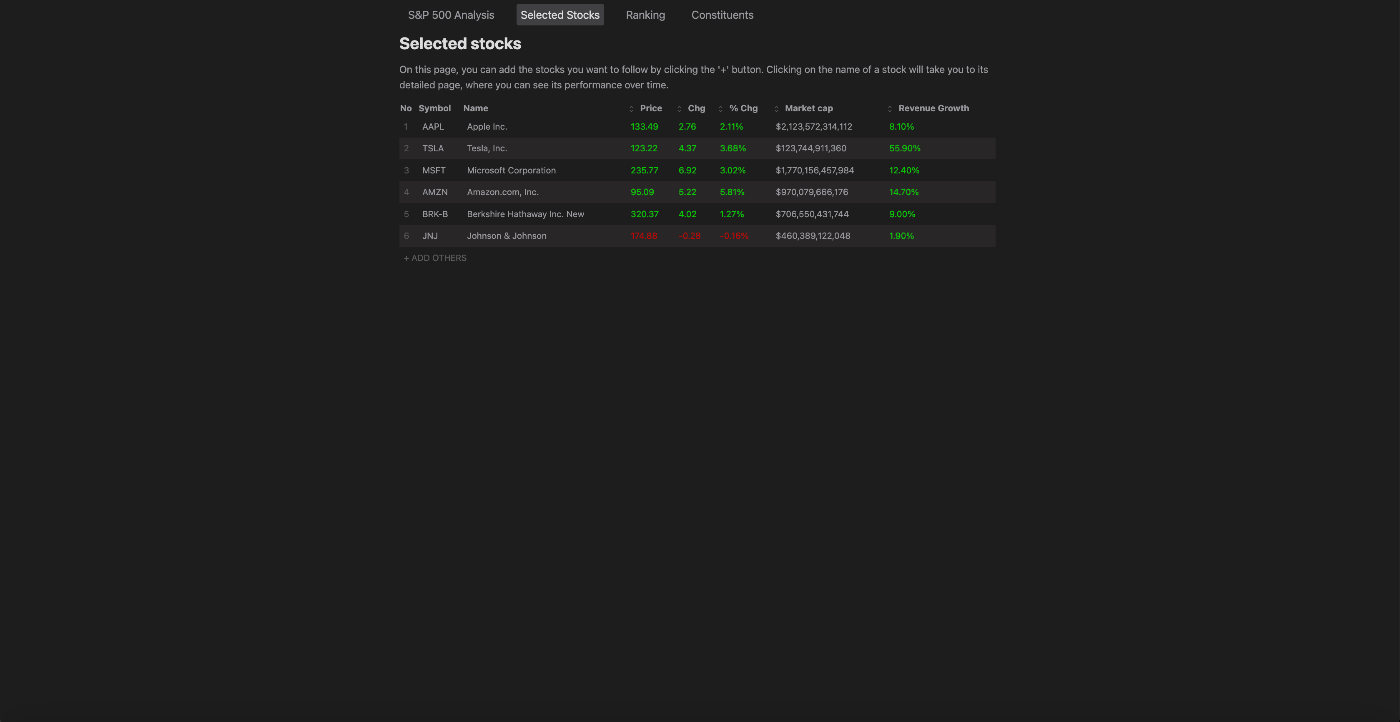
Task: Click the AMZN symbol cell
Action: 435,193
